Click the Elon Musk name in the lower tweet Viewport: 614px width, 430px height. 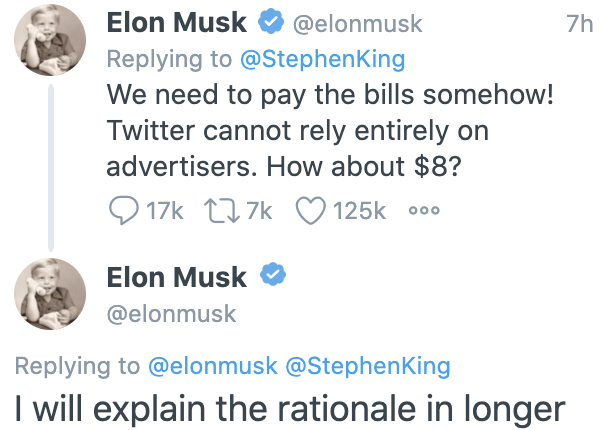(175, 275)
